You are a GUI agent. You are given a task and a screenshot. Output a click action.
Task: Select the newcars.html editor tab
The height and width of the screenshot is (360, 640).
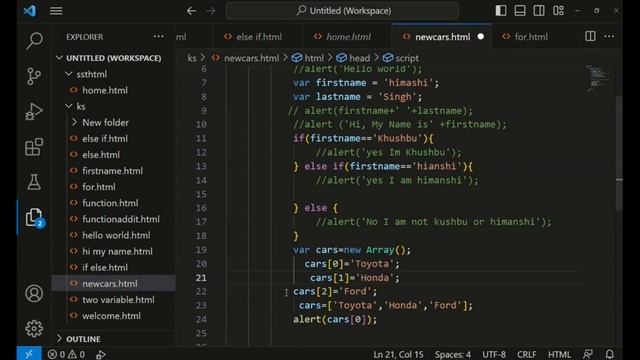click(x=442, y=37)
